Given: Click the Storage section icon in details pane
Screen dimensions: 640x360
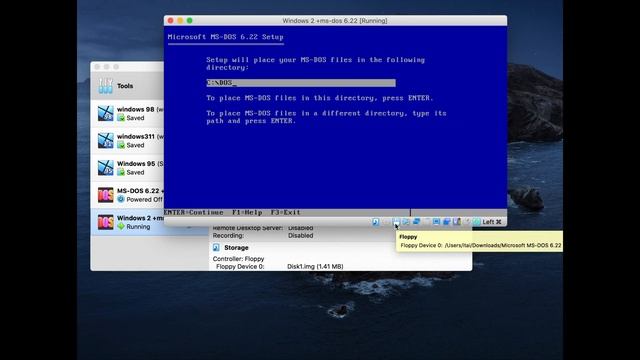Looking at the screenshot, I should coord(216,248).
